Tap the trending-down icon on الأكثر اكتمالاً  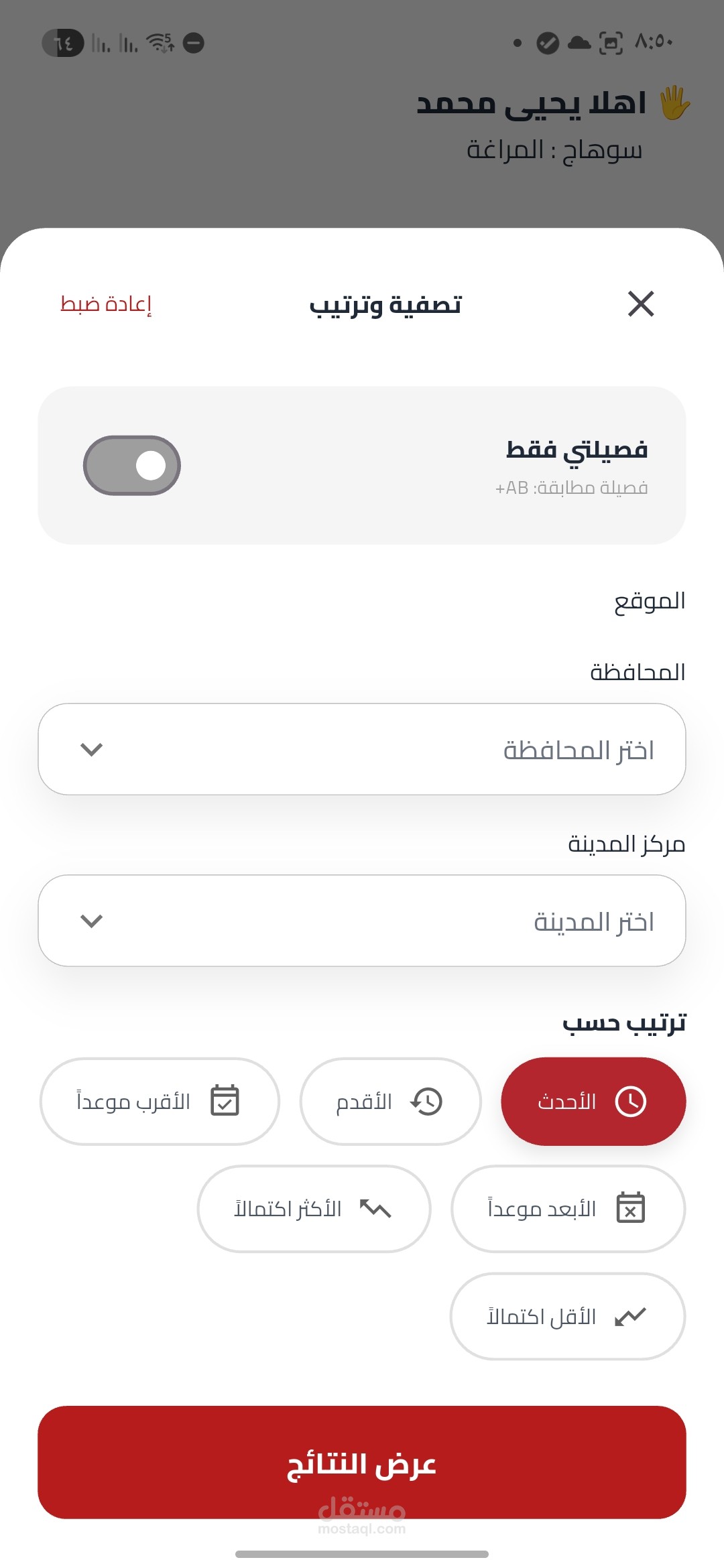point(375,1209)
